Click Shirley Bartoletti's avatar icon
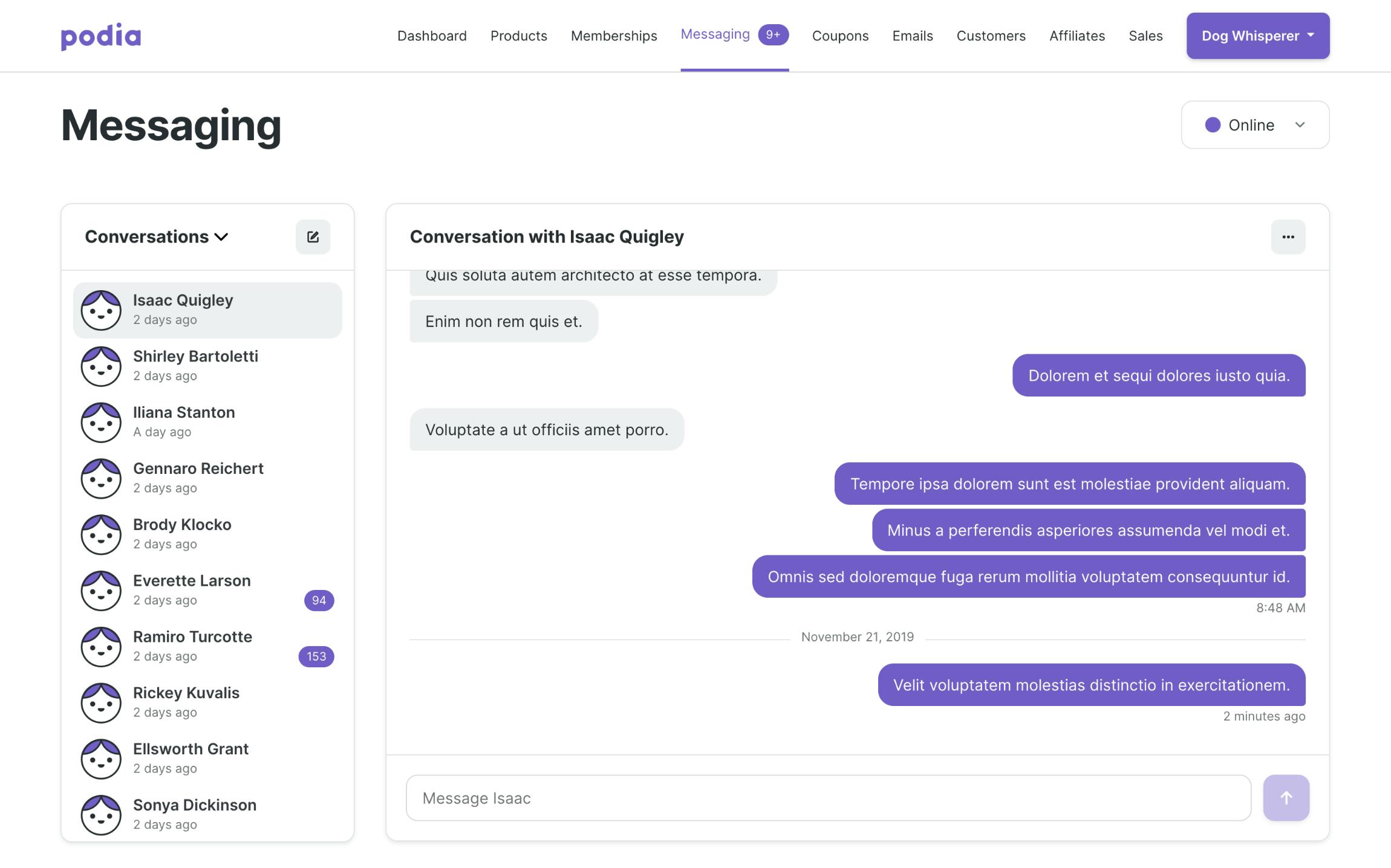The width and height of the screenshot is (1391, 868). pyautogui.click(x=101, y=366)
